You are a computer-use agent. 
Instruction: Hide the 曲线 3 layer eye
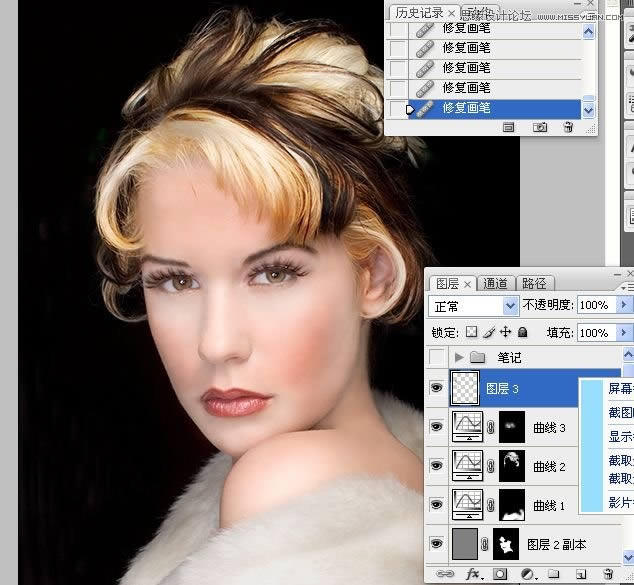coord(437,427)
